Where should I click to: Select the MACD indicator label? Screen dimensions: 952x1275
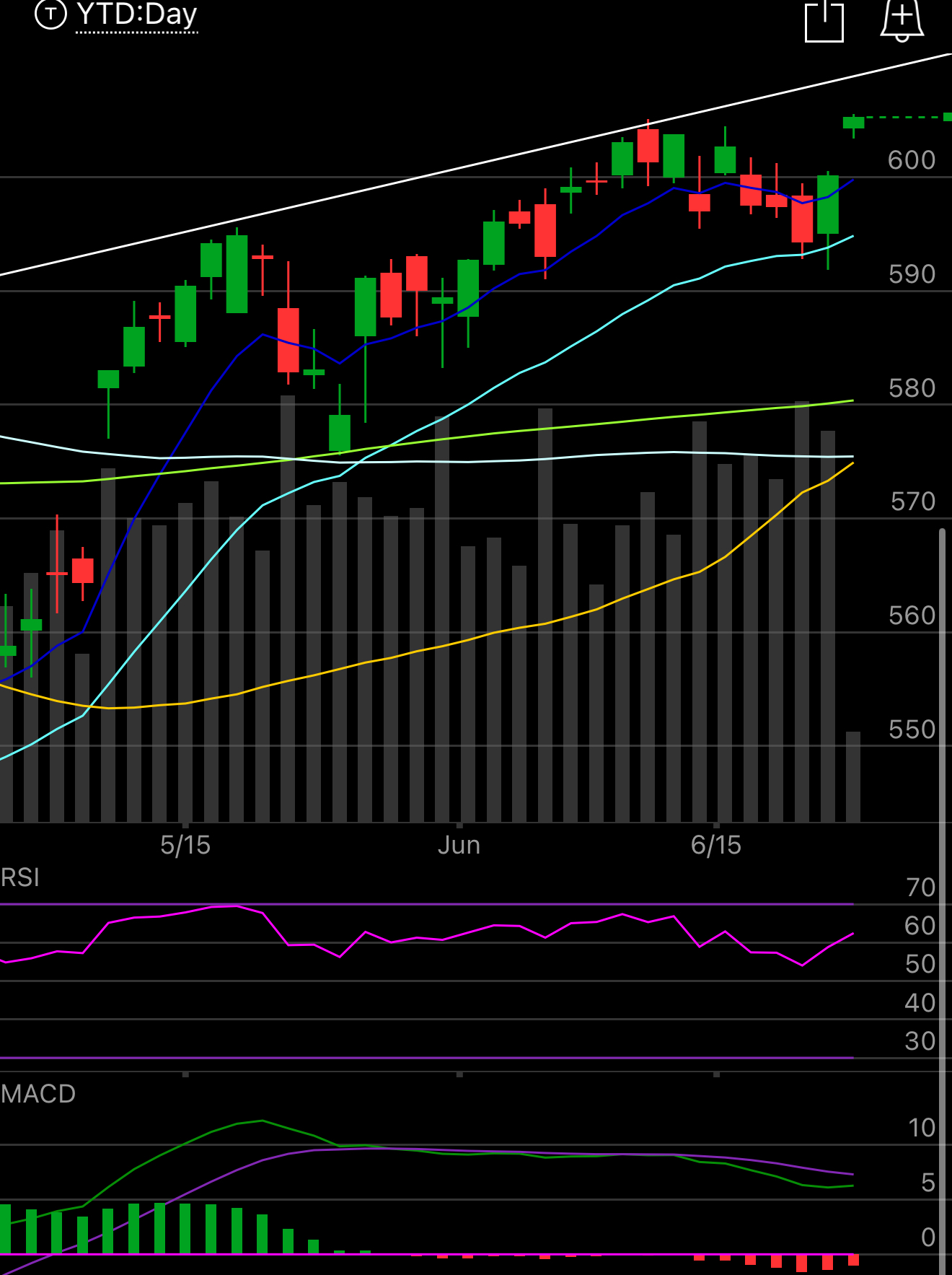[38, 1094]
